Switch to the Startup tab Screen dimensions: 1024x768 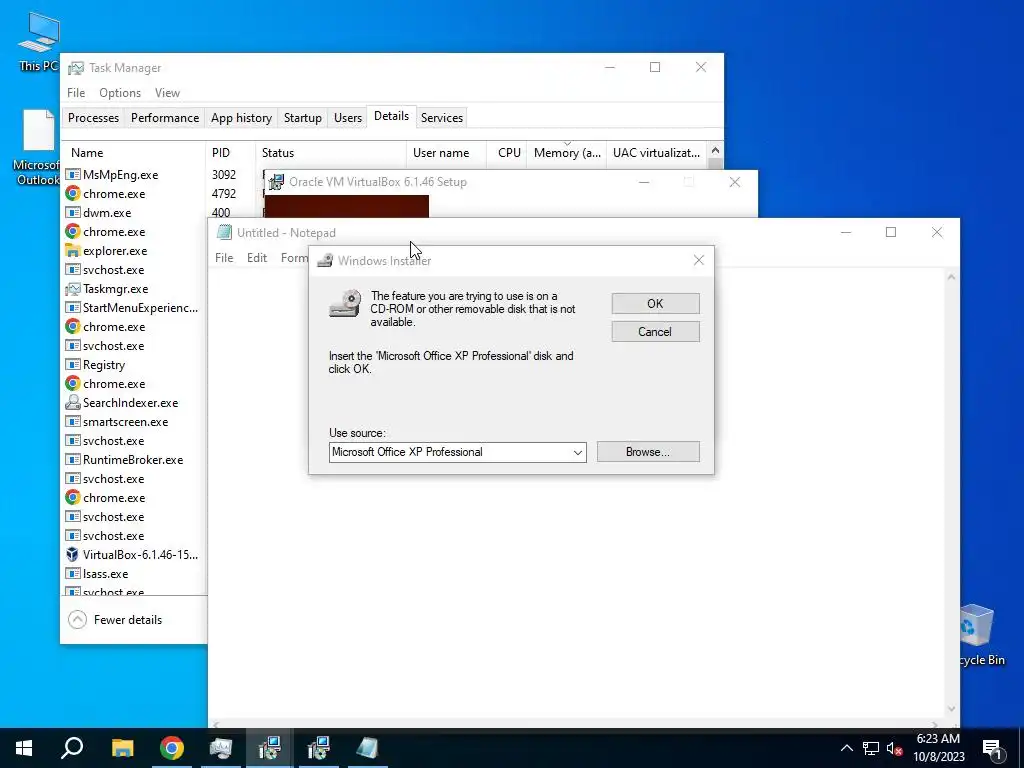pos(302,118)
